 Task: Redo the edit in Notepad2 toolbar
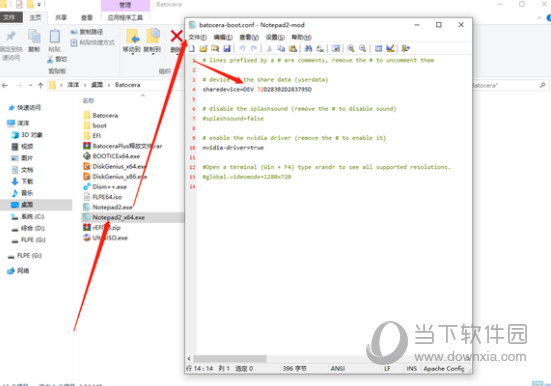tap(254, 49)
